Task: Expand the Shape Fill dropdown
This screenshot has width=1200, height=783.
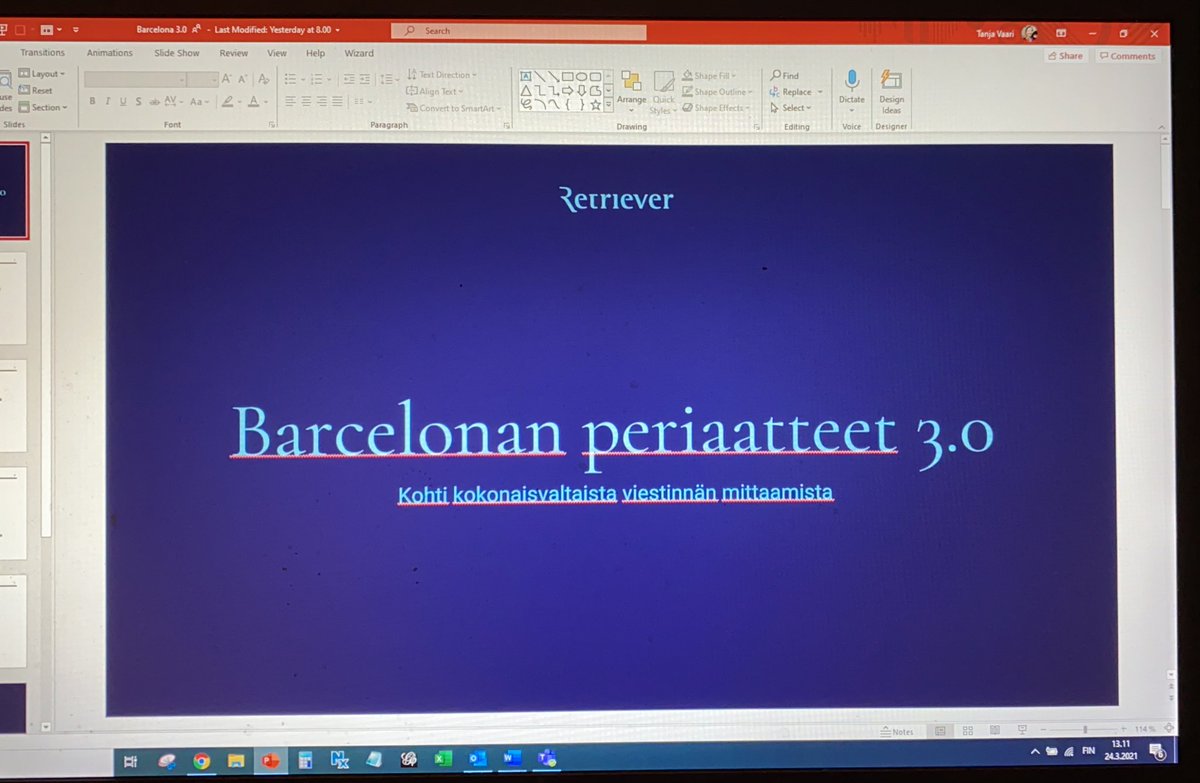Action: click(709, 75)
